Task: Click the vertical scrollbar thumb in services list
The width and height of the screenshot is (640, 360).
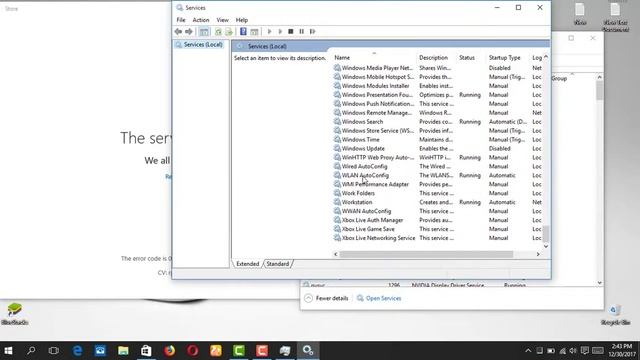Action: 546,234
